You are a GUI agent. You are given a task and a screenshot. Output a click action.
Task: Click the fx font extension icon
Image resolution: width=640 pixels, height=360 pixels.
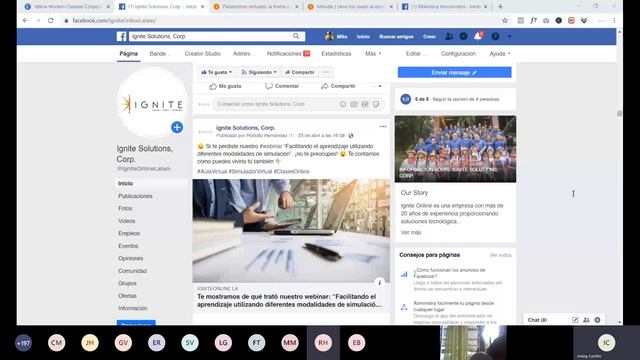(x=533, y=20)
